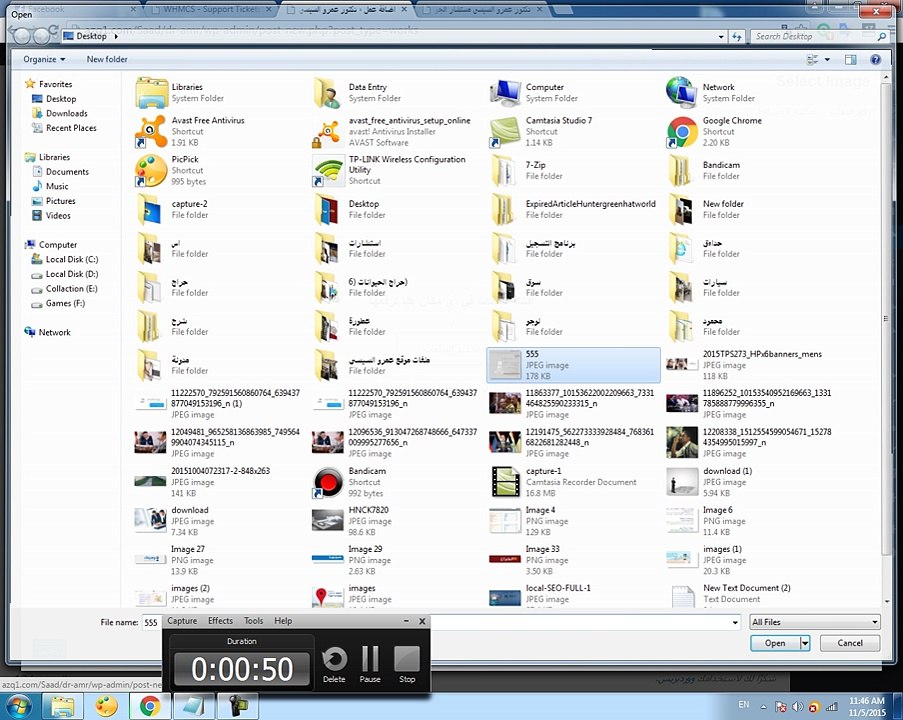The width and height of the screenshot is (903, 720).
Task: Click the change view icon
Action: (x=813, y=59)
